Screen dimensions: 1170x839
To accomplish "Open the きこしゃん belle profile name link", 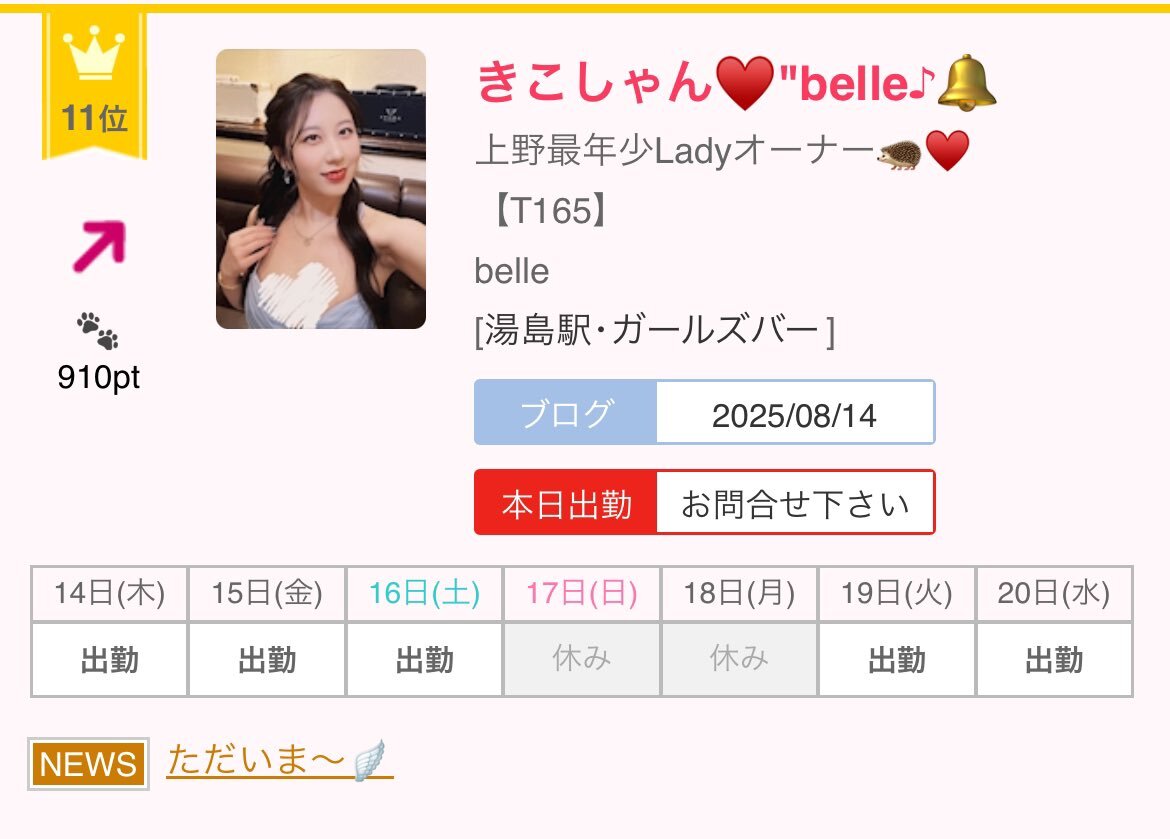I will [x=736, y=83].
